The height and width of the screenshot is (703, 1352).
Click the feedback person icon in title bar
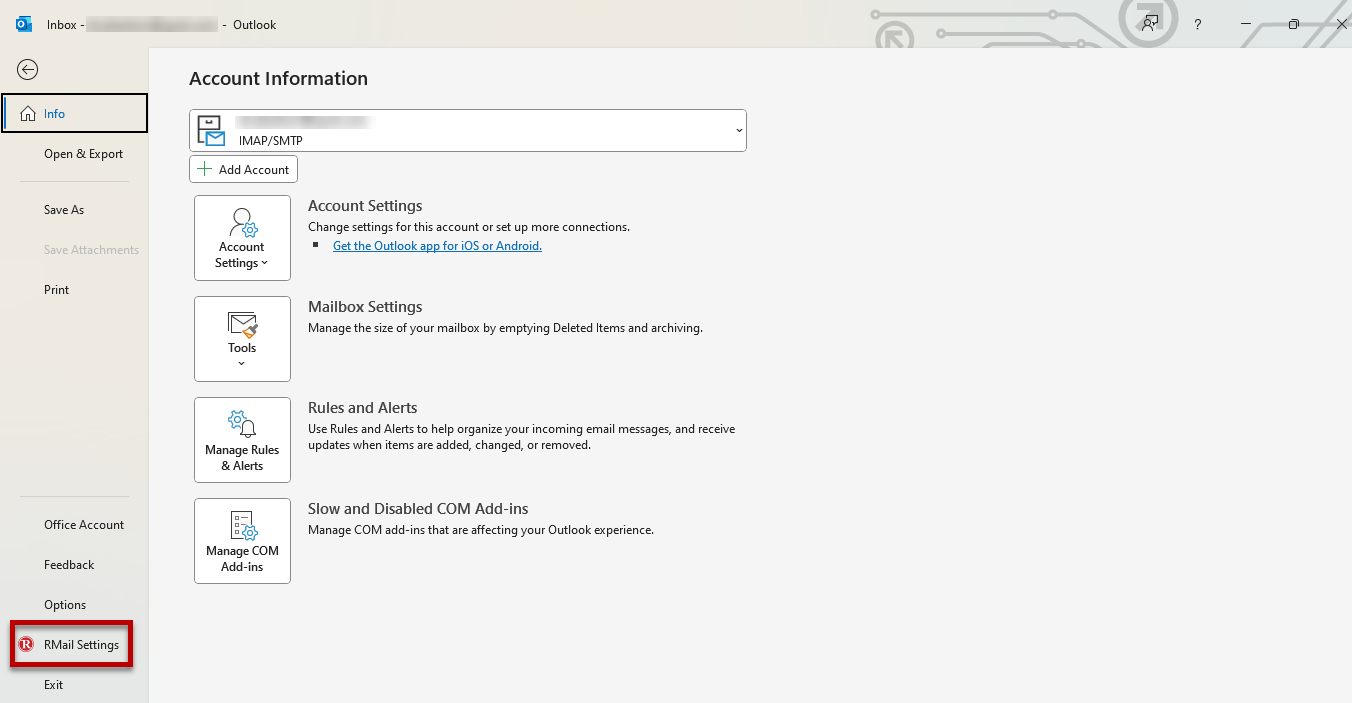1150,24
